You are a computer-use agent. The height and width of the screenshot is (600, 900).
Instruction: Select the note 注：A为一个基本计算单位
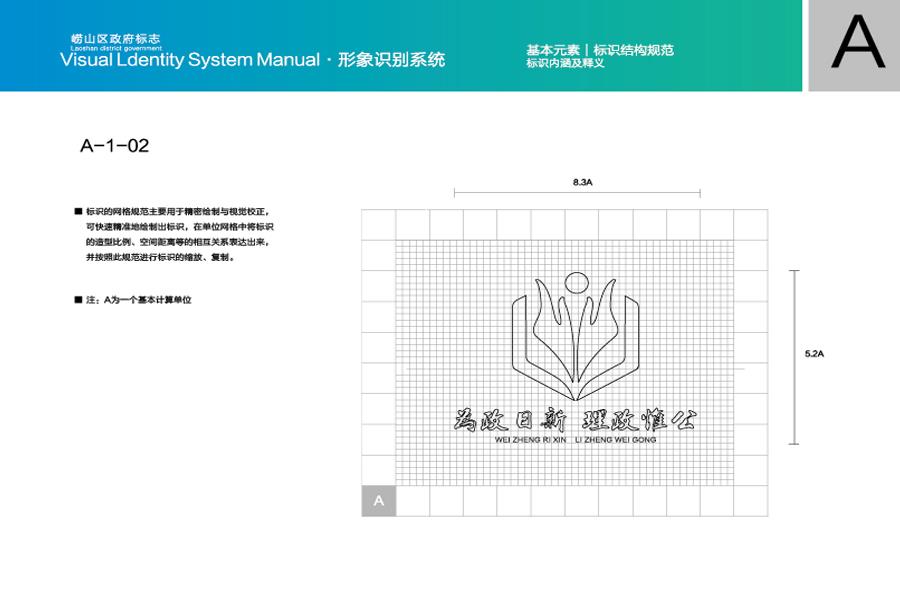pyautogui.click(x=139, y=300)
